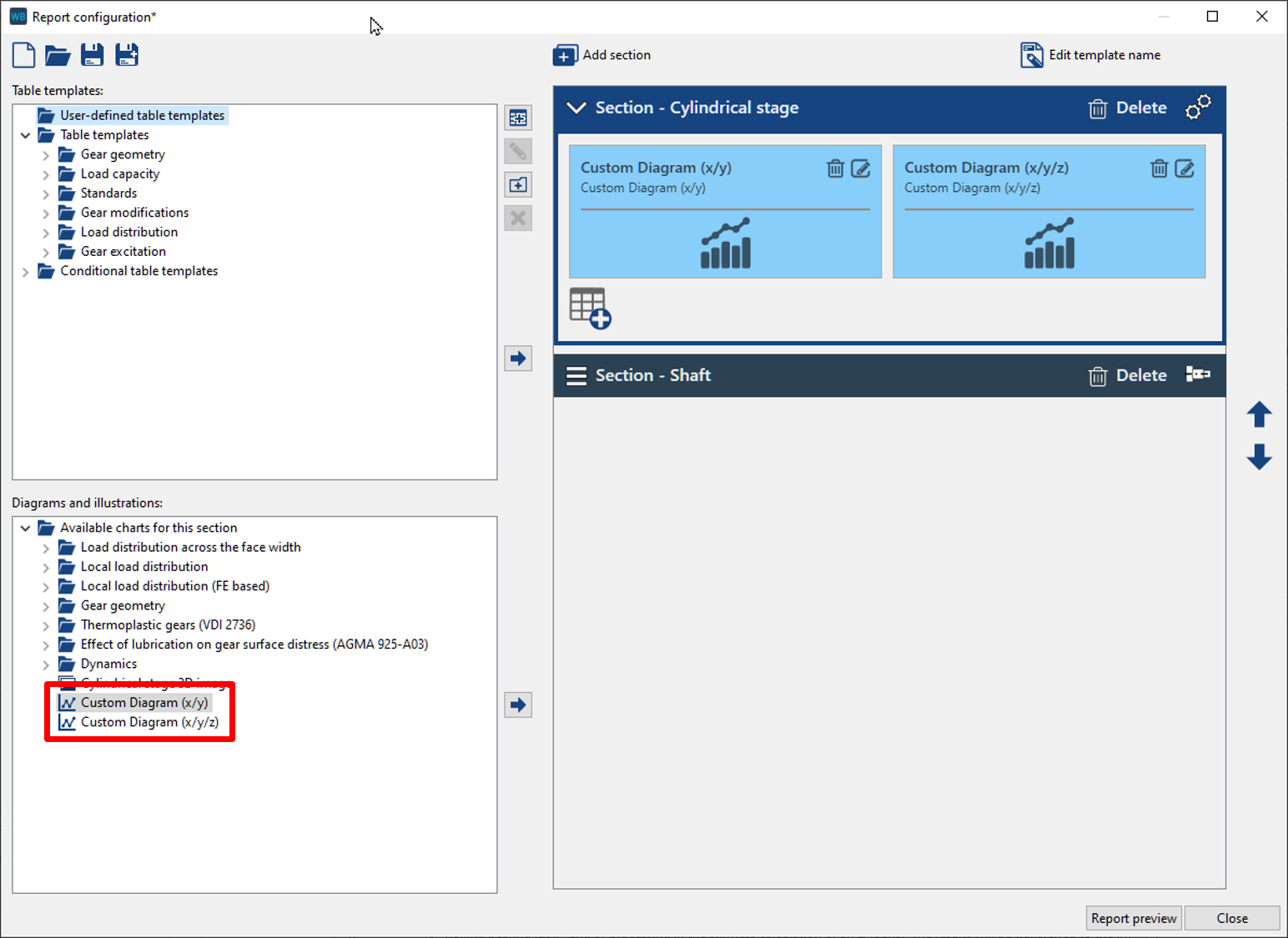Click the Save As disk icon
Viewport: 1288px width, 938px height.
[127, 55]
